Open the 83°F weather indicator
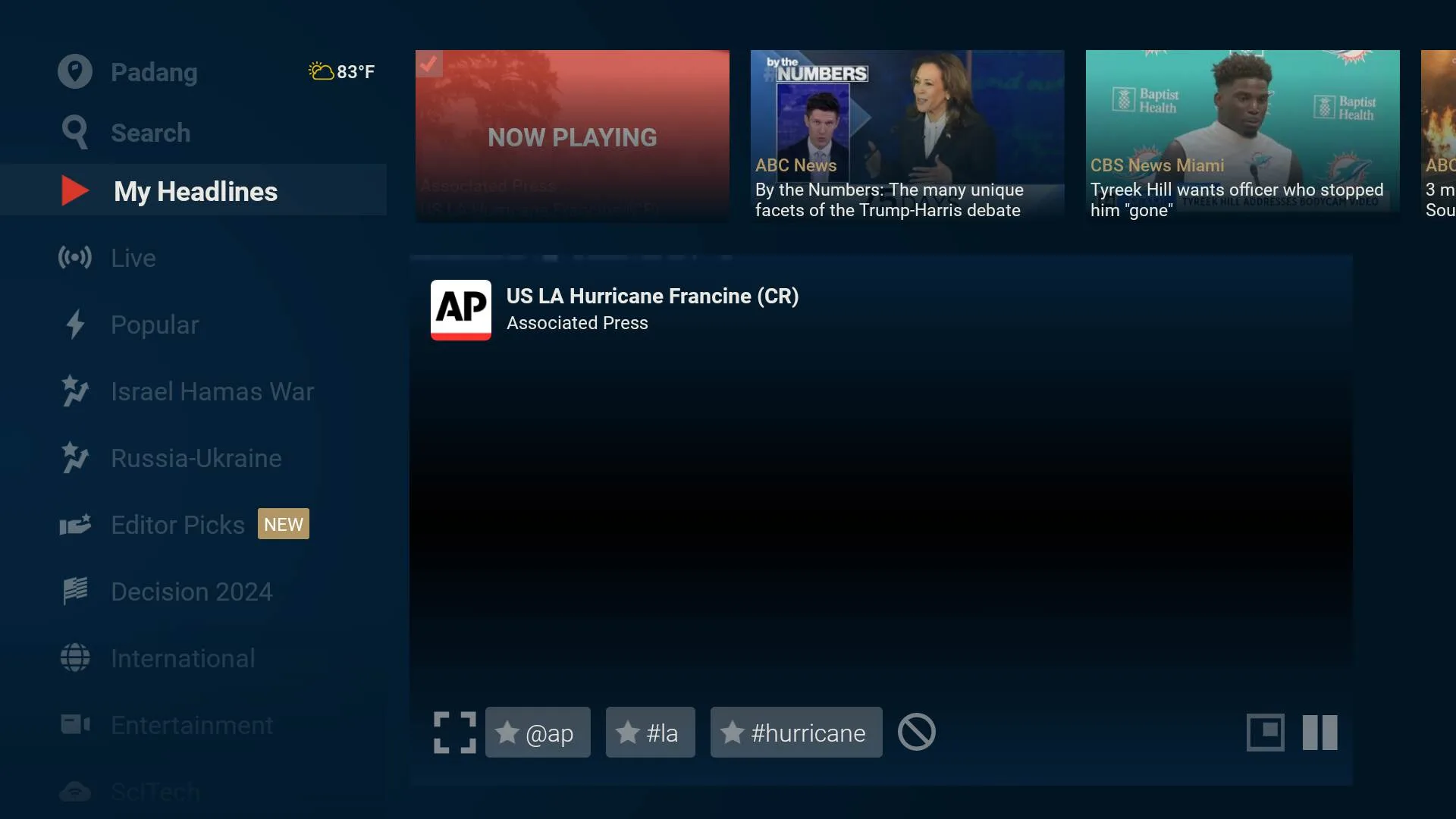This screenshot has width=1456, height=819. [341, 71]
